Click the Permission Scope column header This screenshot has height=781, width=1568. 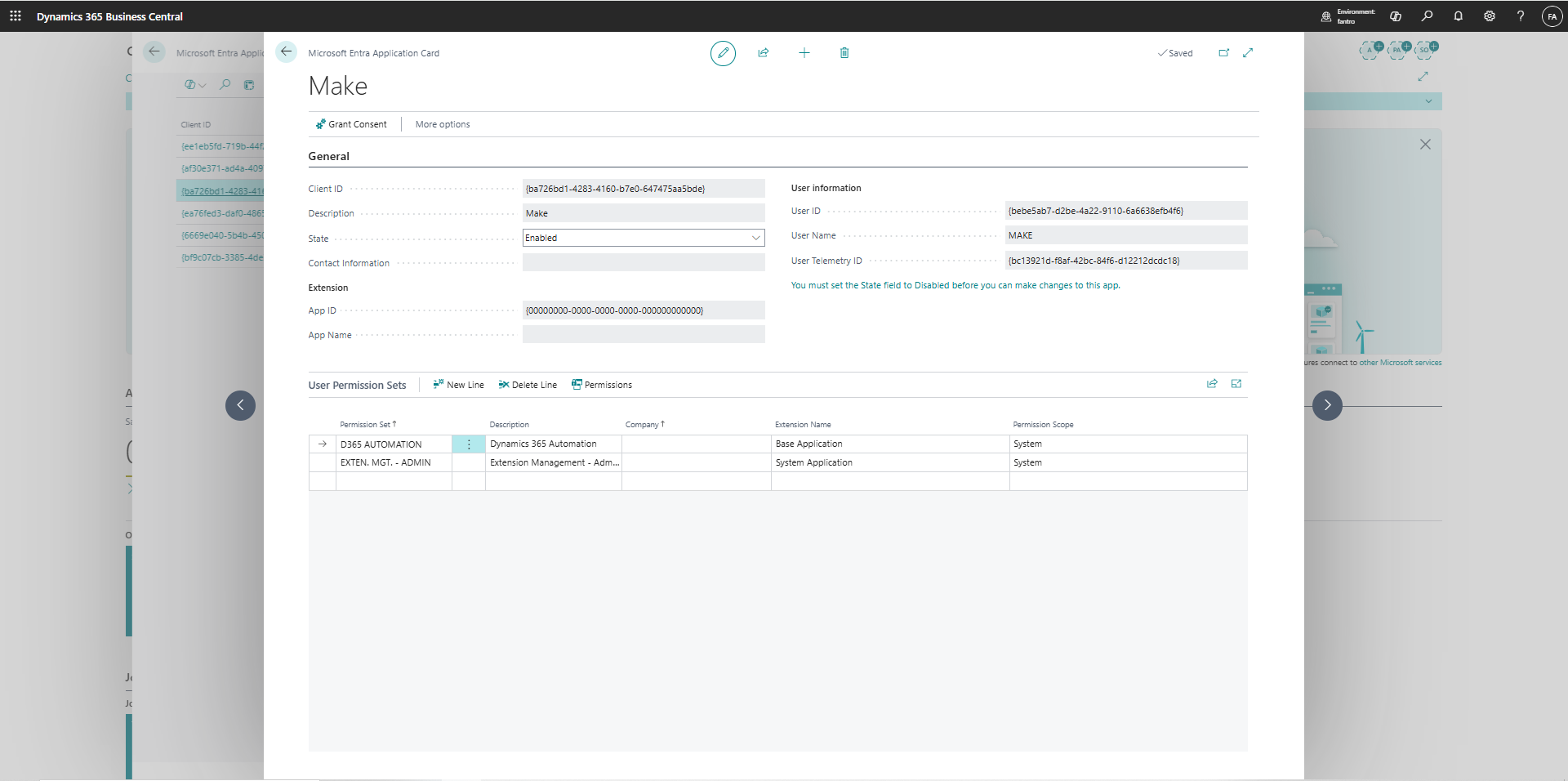point(1043,425)
